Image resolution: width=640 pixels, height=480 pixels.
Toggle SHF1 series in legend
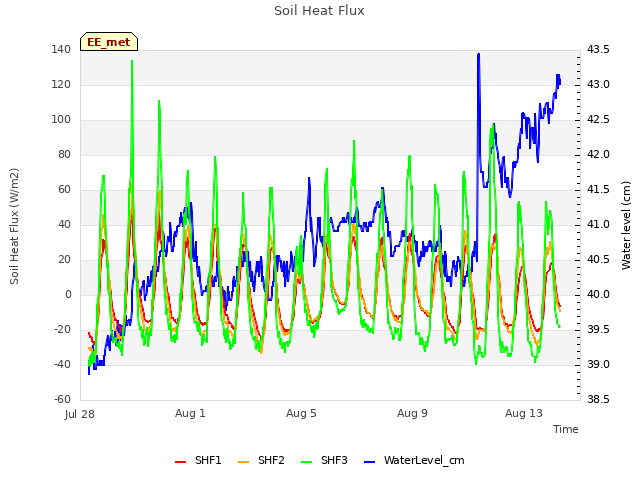tap(198, 460)
